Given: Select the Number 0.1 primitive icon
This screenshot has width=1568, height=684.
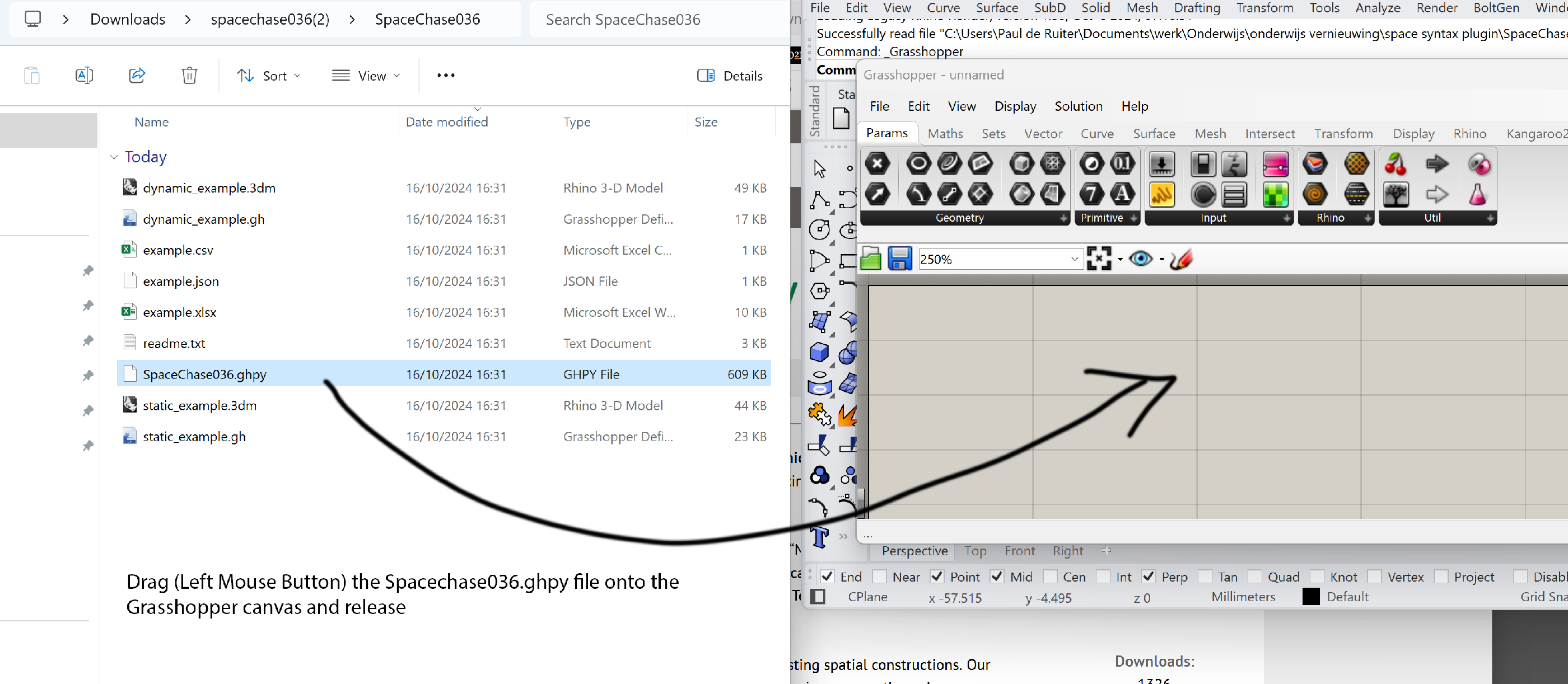Looking at the screenshot, I should 1122,163.
